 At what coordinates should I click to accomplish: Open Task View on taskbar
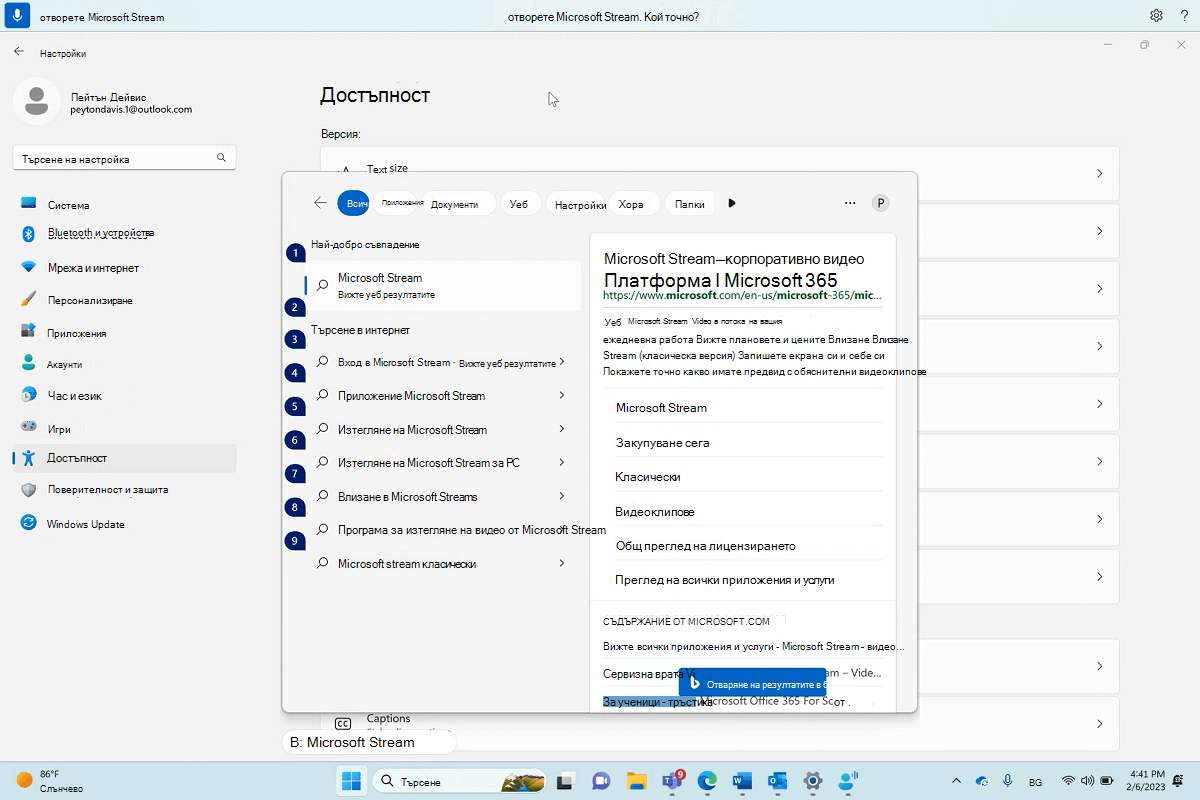tap(565, 781)
